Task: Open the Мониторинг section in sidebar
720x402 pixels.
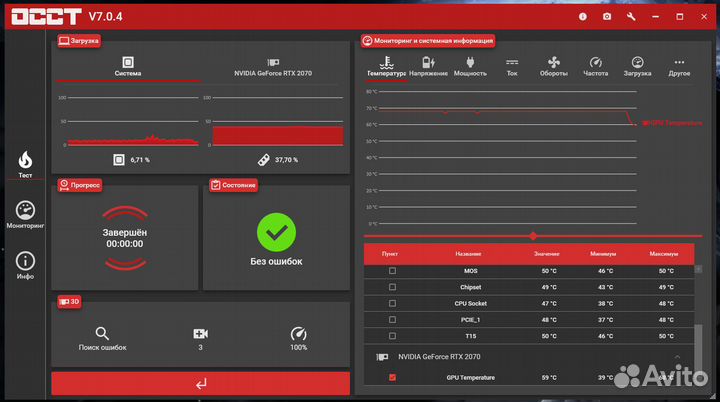Action: (x=25, y=215)
